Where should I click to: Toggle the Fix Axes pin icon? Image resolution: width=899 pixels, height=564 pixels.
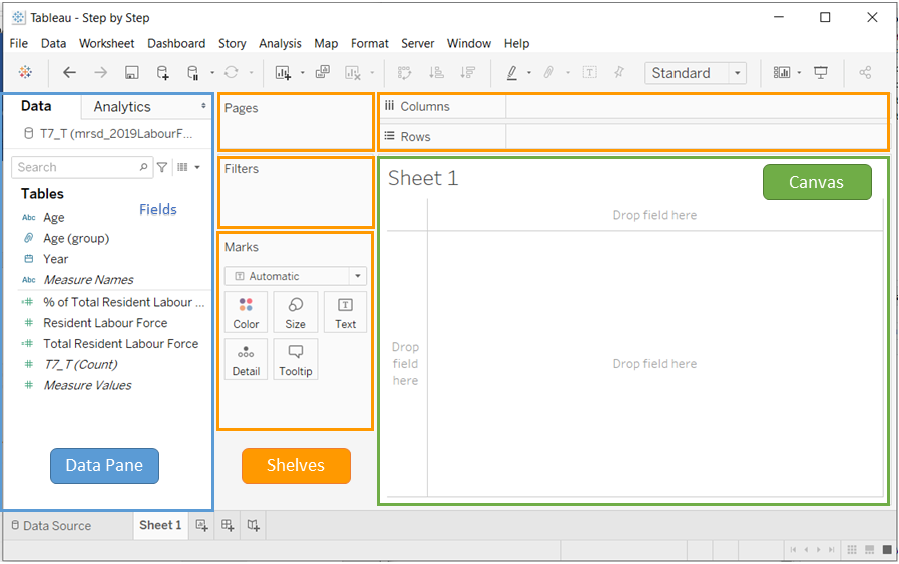tap(619, 72)
